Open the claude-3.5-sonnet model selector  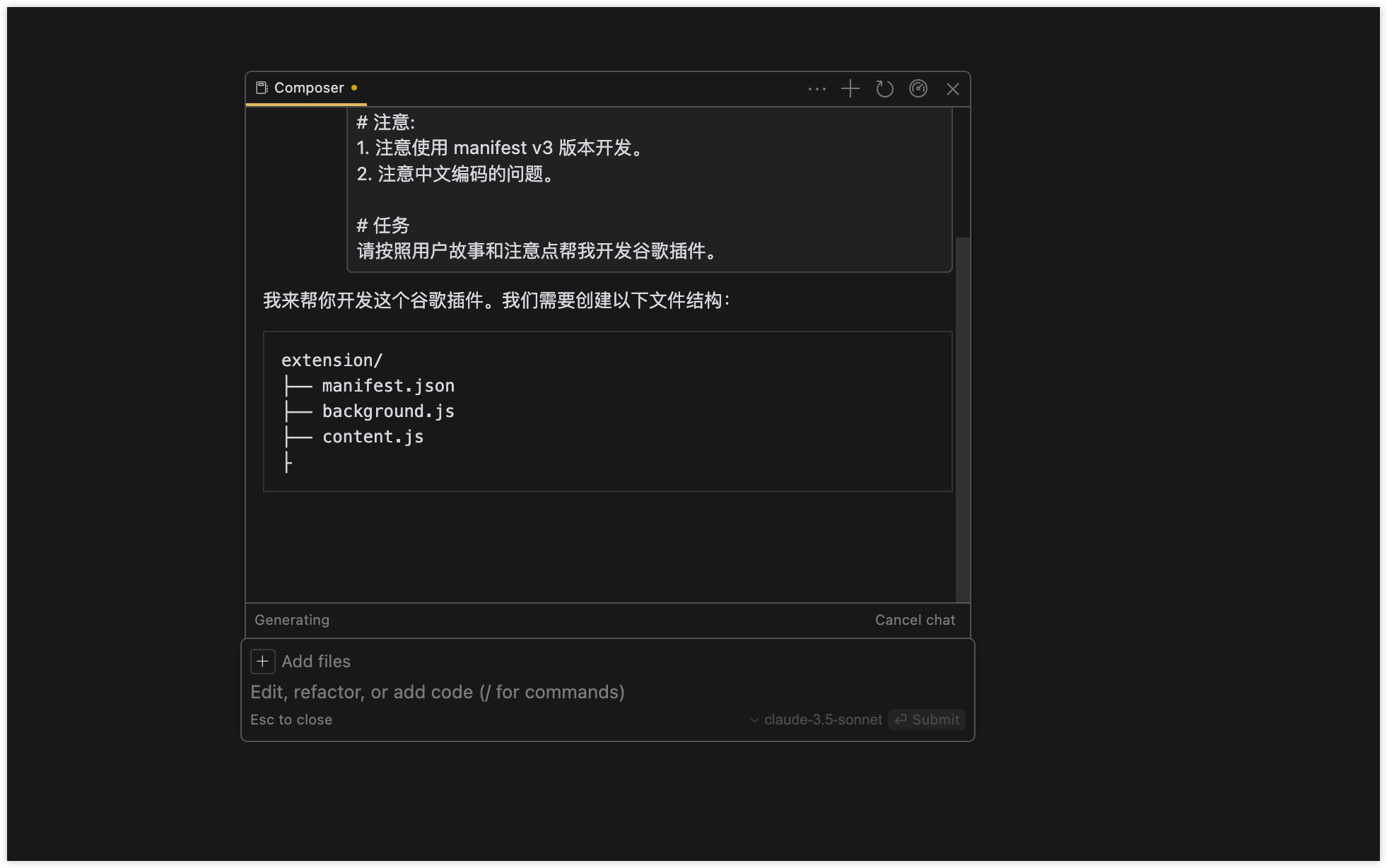click(823, 720)
